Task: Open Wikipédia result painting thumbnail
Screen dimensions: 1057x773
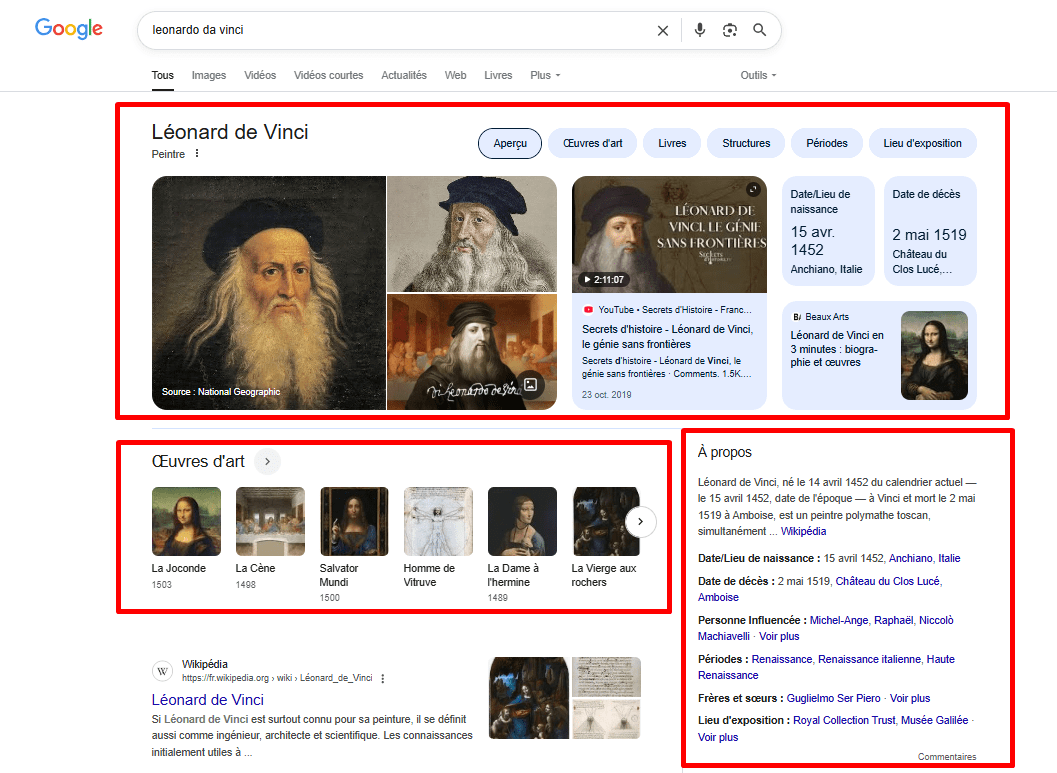Action: [x=529, y=698]
